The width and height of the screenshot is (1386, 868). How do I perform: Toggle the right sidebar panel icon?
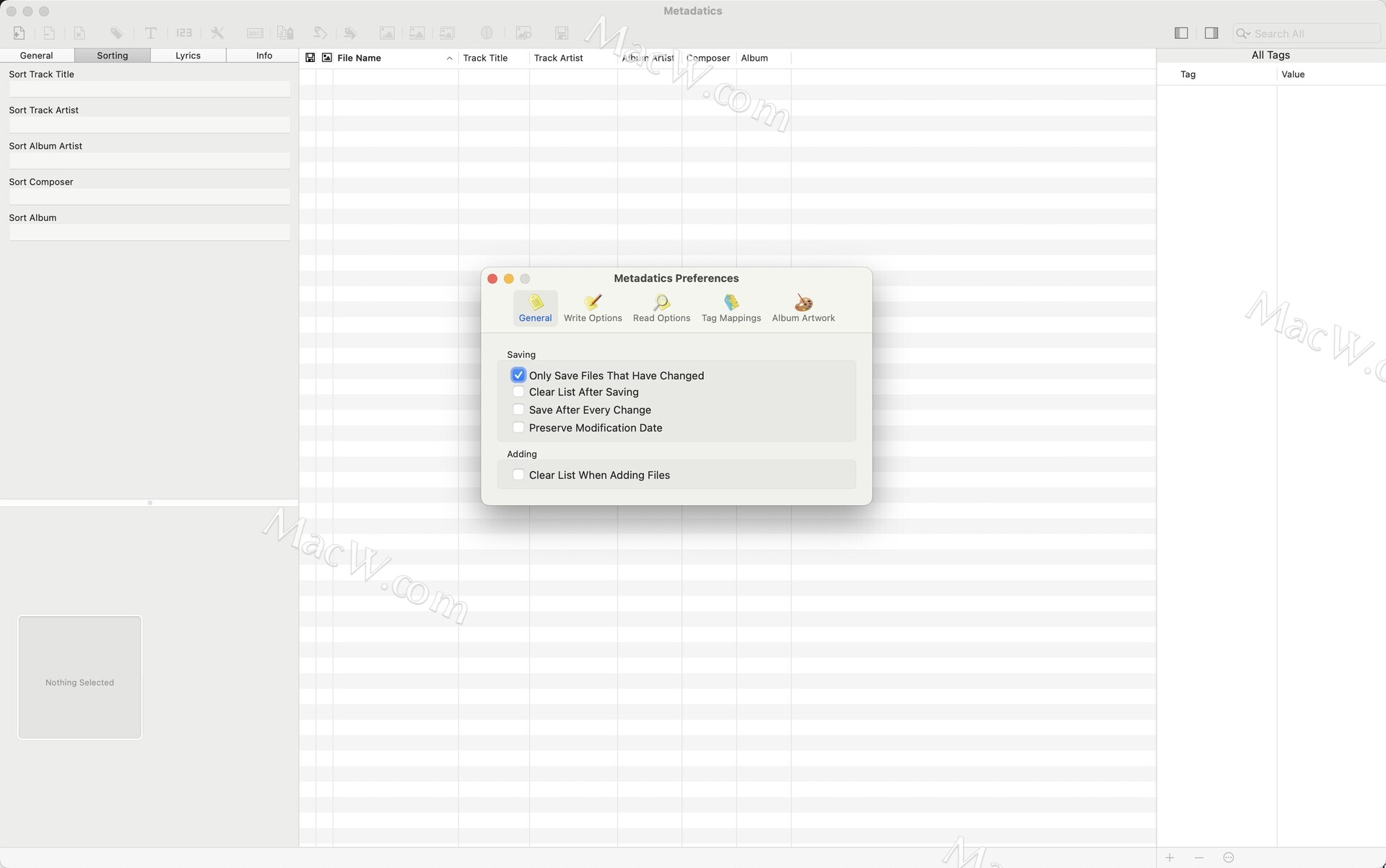click(1211, 33)
